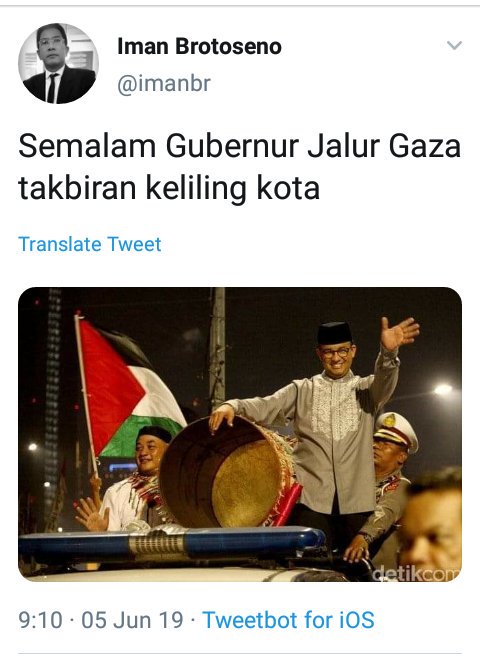The image size is (480, 657).
Task: Click the Translate Tweet link
Action: 90,244
